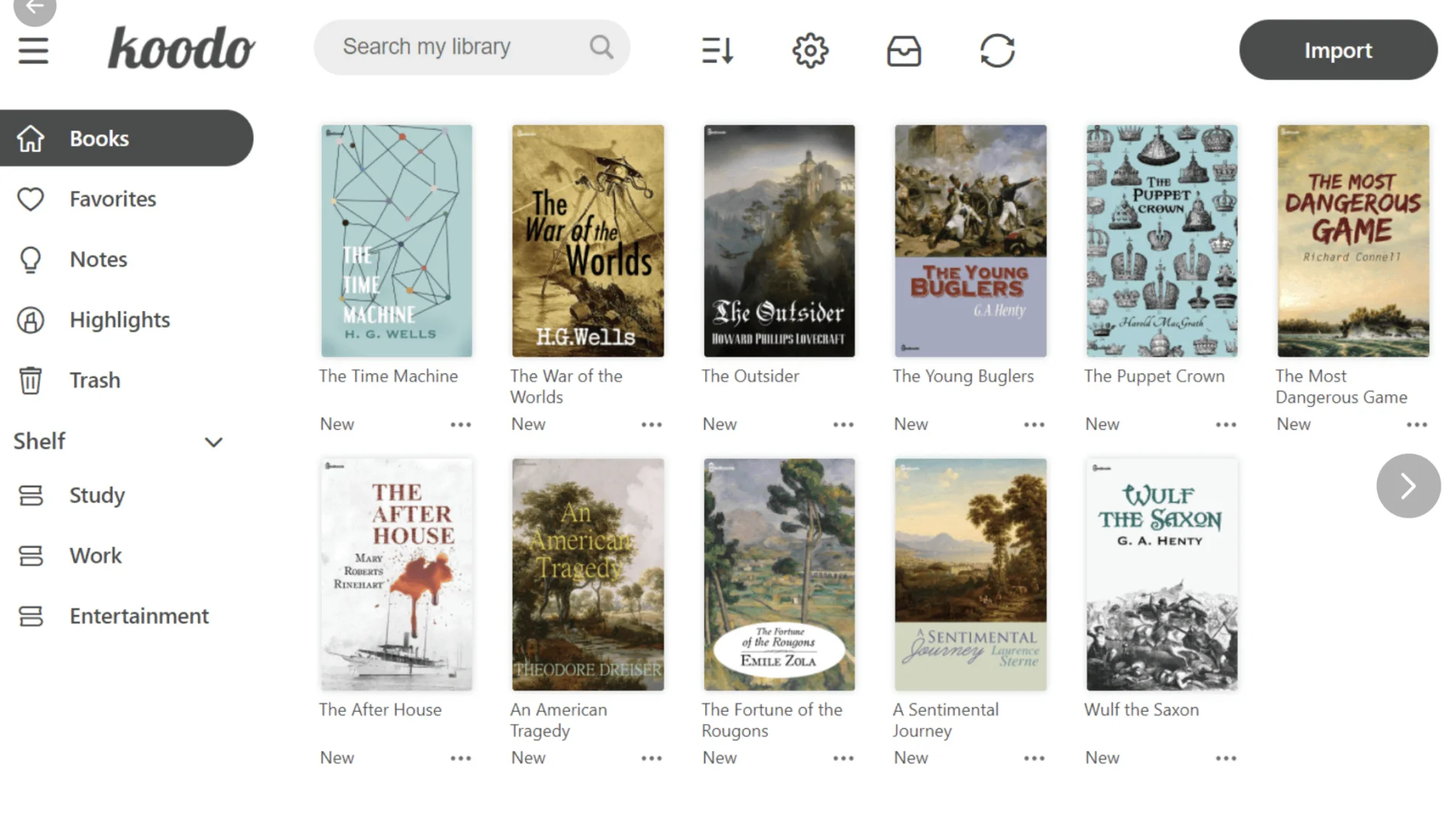This screenshot has height=825, width=1456.
Task: Open The Most Dangerous Game cover
Action: [x=1353, y=241]
